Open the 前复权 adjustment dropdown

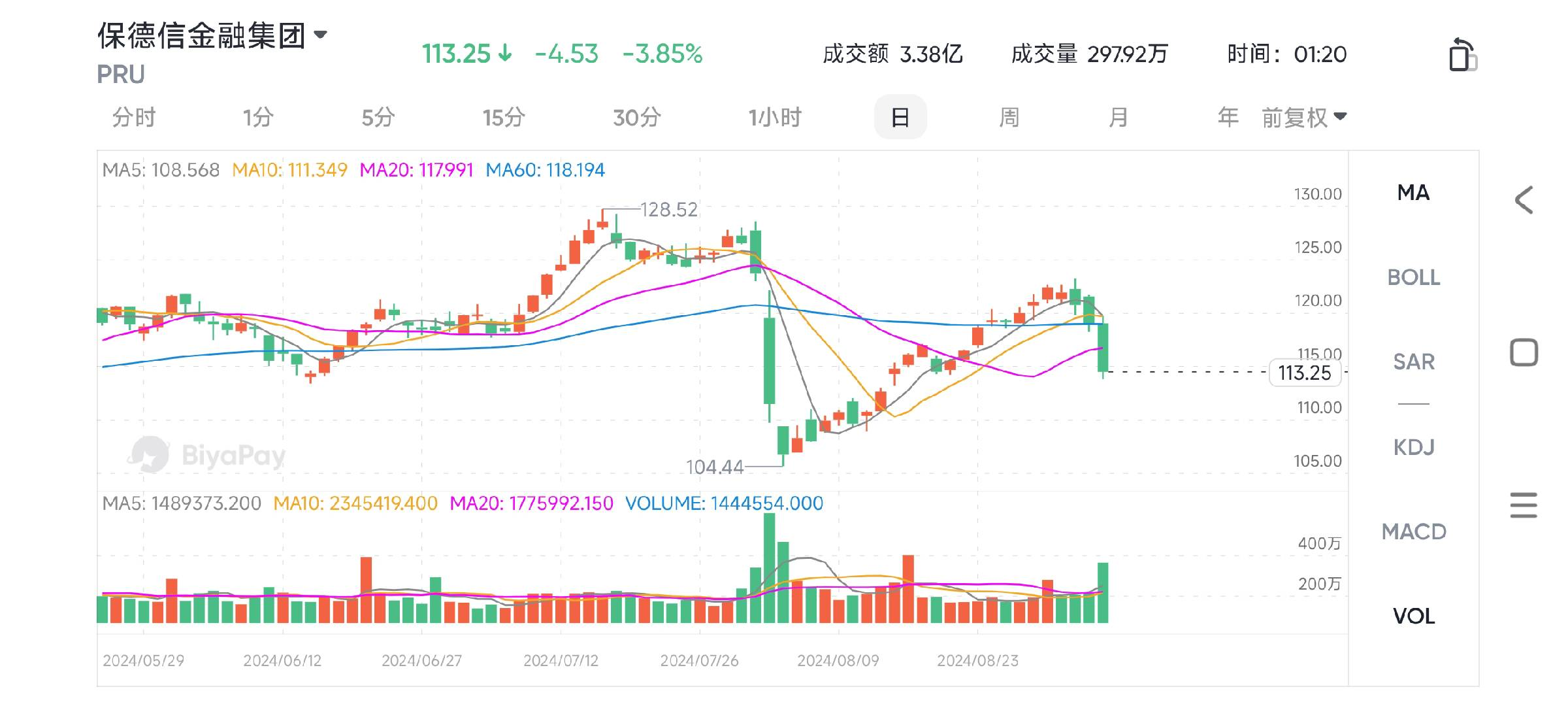pyautogui.click(x=1304, y=118)
